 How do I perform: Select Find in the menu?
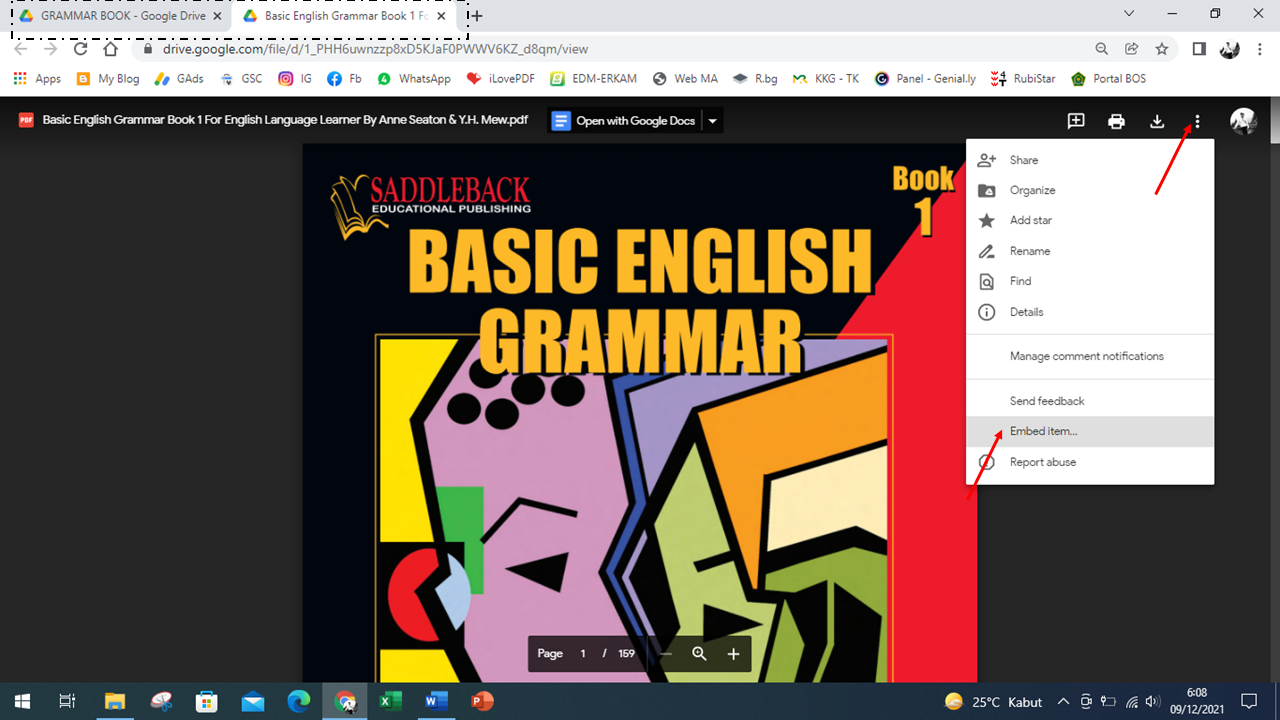pos(1090,281)
